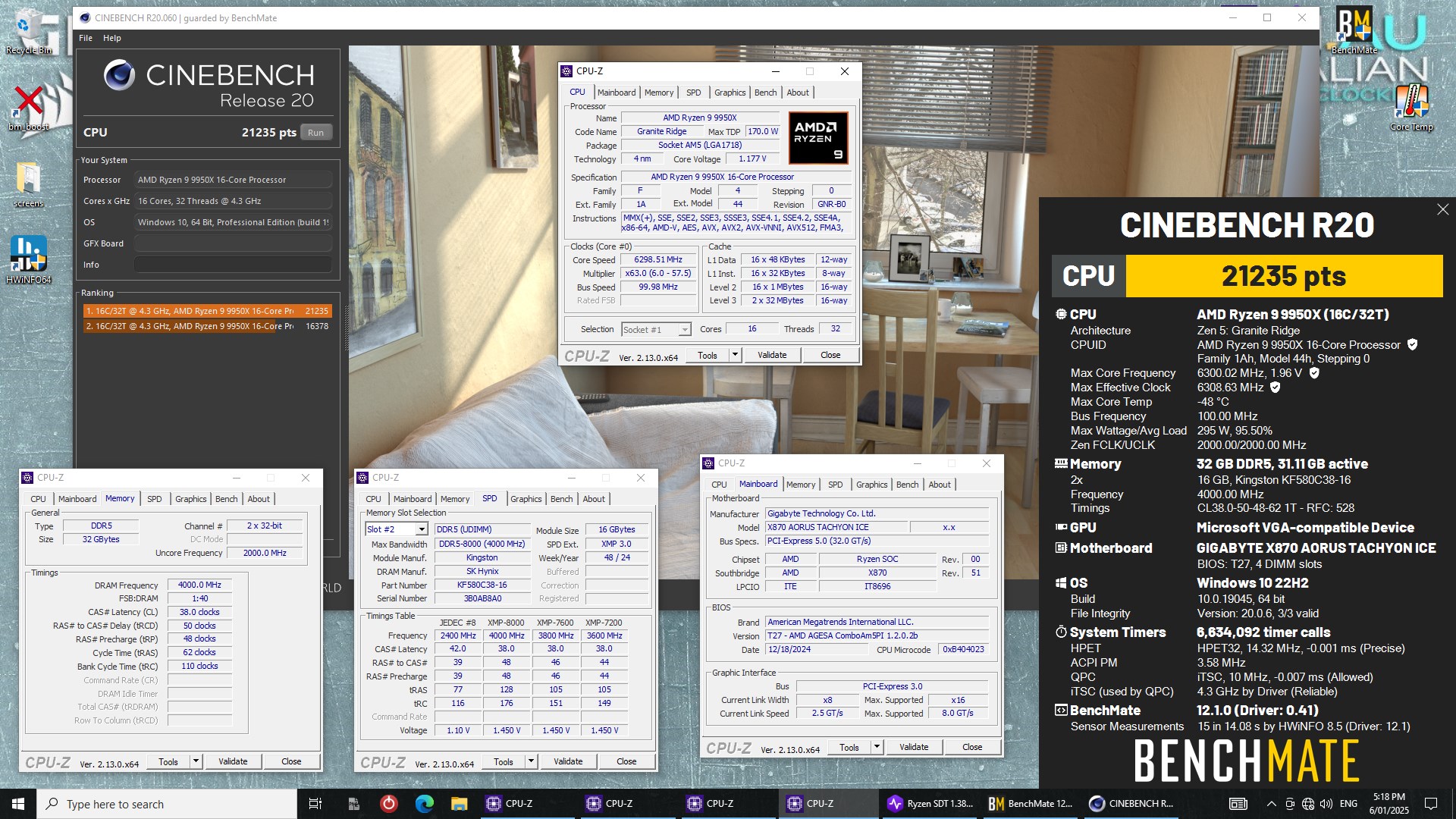The height and width of the screenshot is (819, 1456).
Task: Click Close in the SPD CPU-Z window
Action: tap(626, 761)
